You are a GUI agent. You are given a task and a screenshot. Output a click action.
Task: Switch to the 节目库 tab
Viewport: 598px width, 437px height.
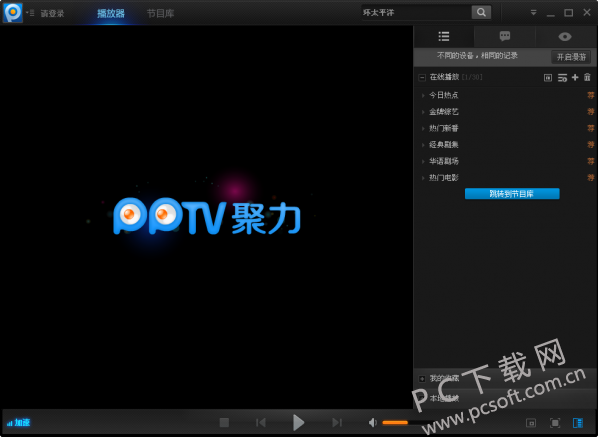pyautogui.click(x=161, y=13)
